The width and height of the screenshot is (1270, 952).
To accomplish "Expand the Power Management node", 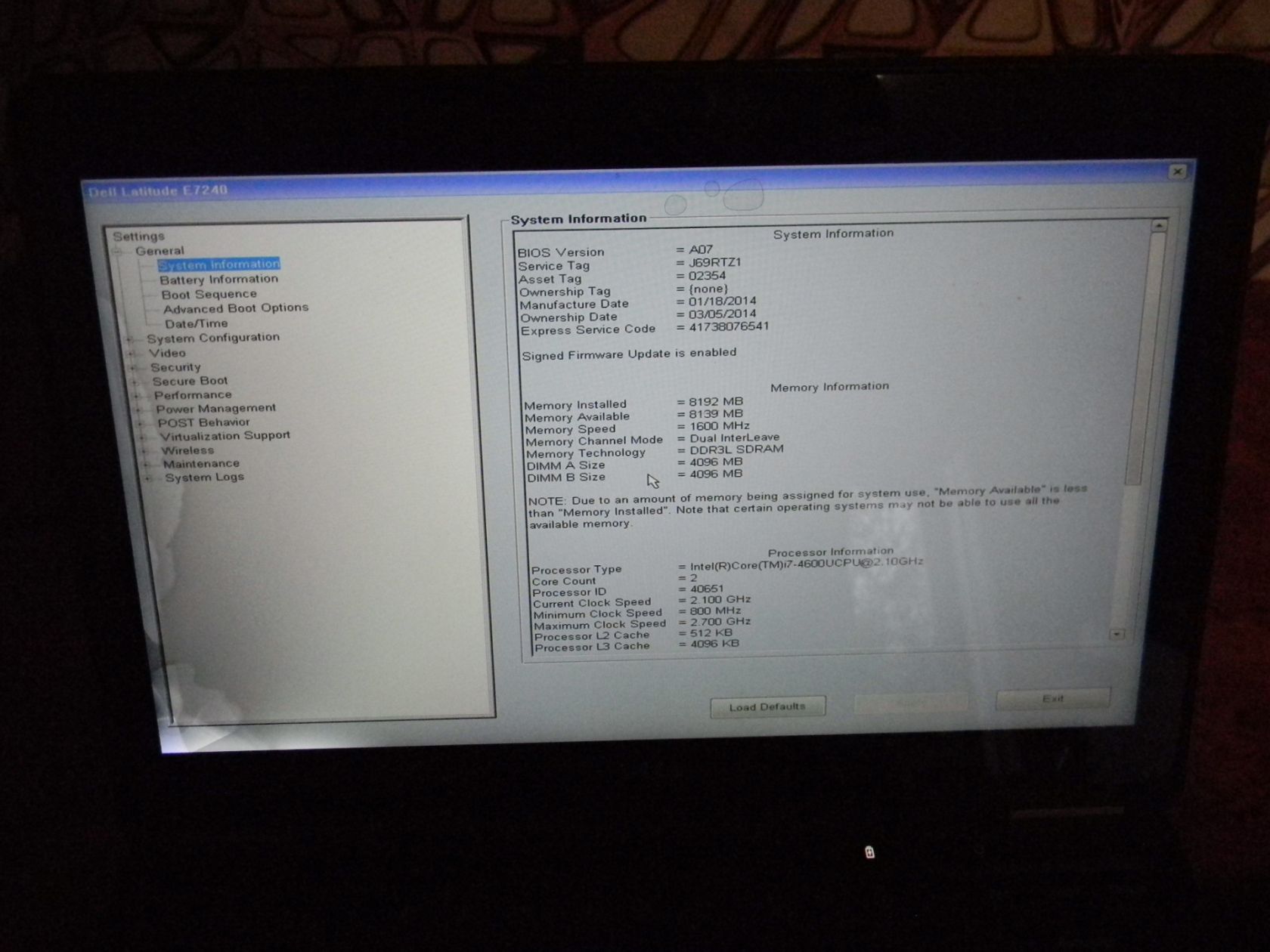I will 139,410.
